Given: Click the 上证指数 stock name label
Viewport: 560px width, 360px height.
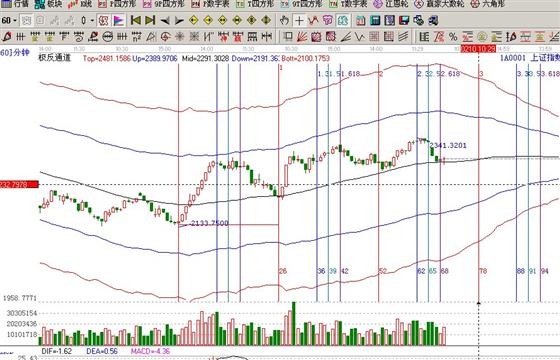Looking at the screenshot, I should click(x=545, y=58).
